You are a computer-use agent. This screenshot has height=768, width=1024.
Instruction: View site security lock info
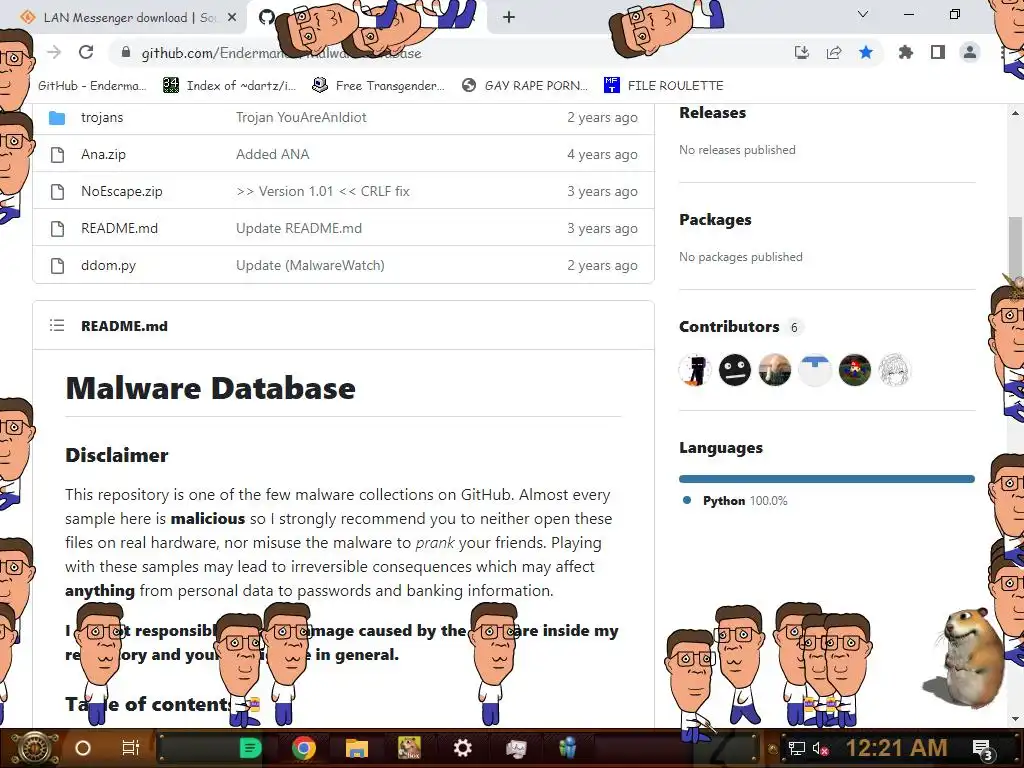click(127, 52)
